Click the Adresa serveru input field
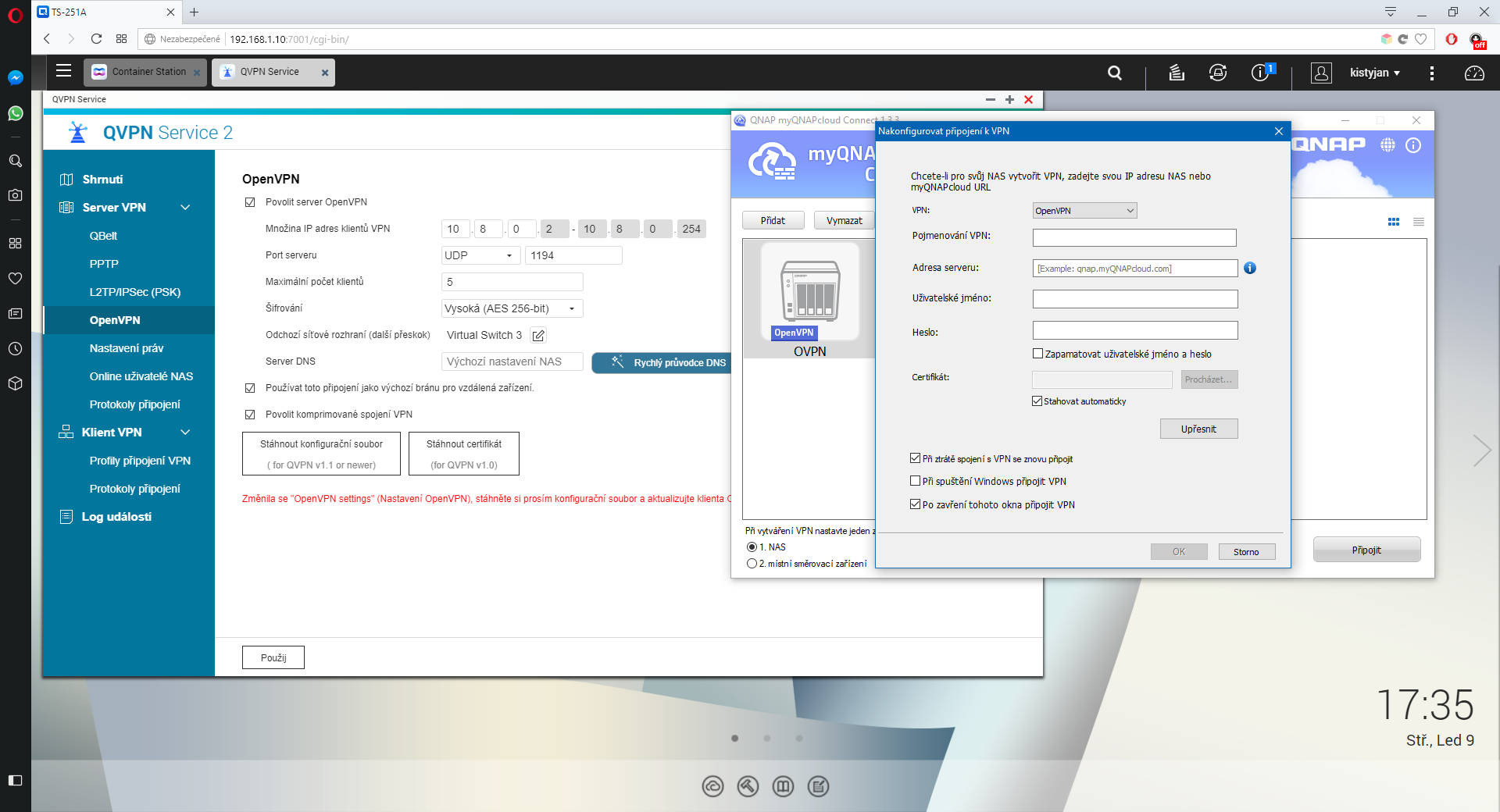This screenshot has height=812, width=1500. pyautogui.click(x=1135, y=268)
